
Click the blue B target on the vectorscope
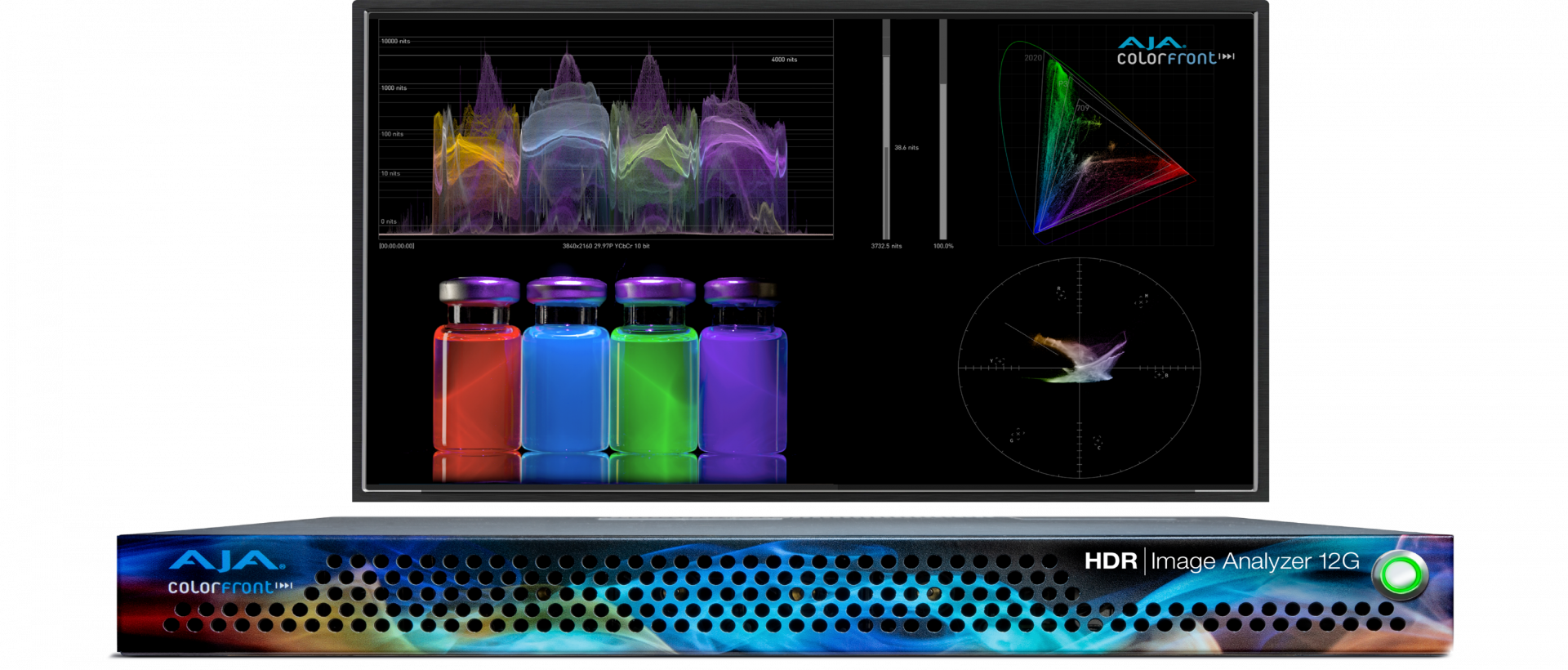click(x=1160, y=374)
